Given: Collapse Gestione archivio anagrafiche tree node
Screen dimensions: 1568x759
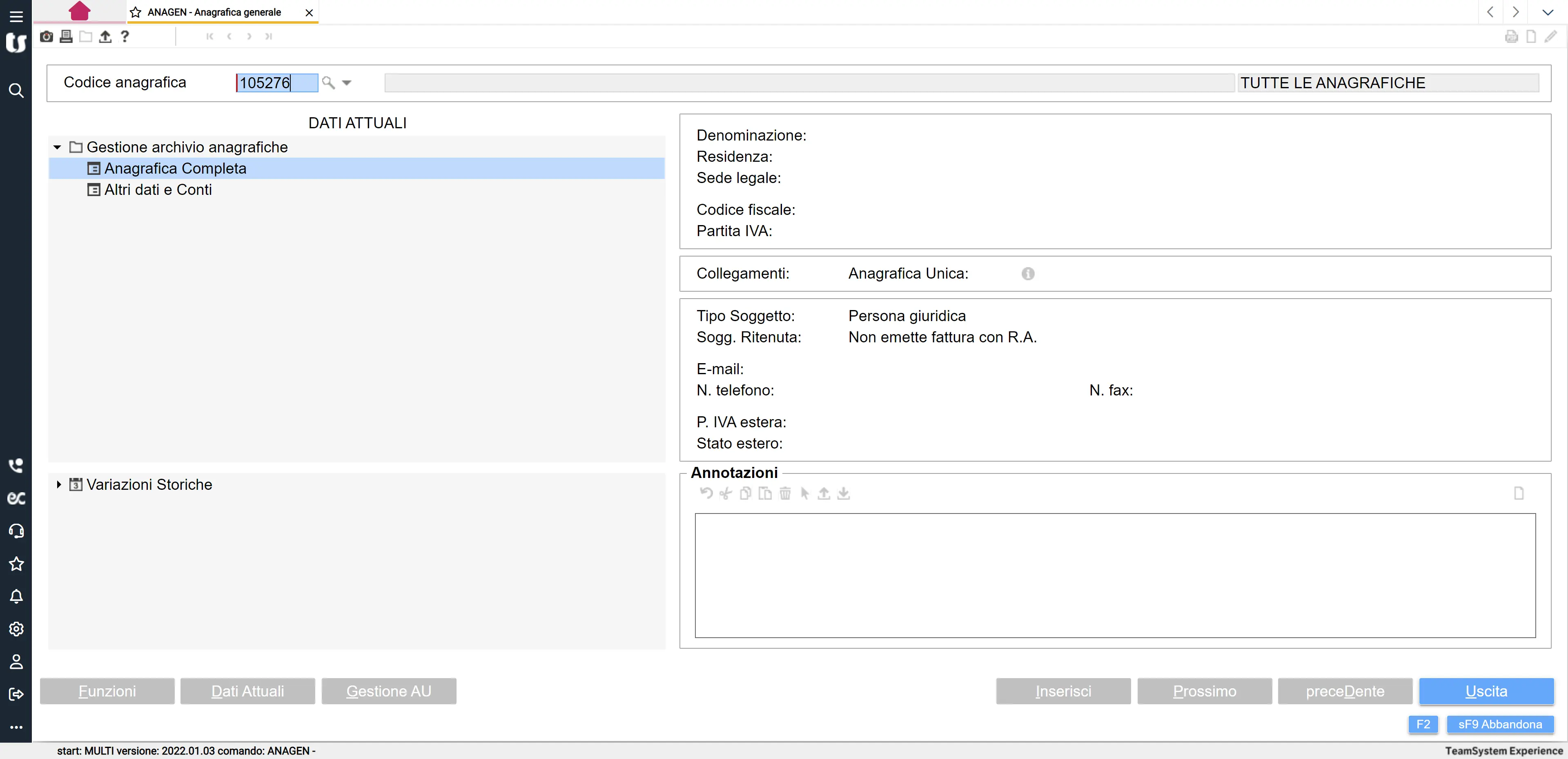Looking at the screenshot, I should point(57,147).
